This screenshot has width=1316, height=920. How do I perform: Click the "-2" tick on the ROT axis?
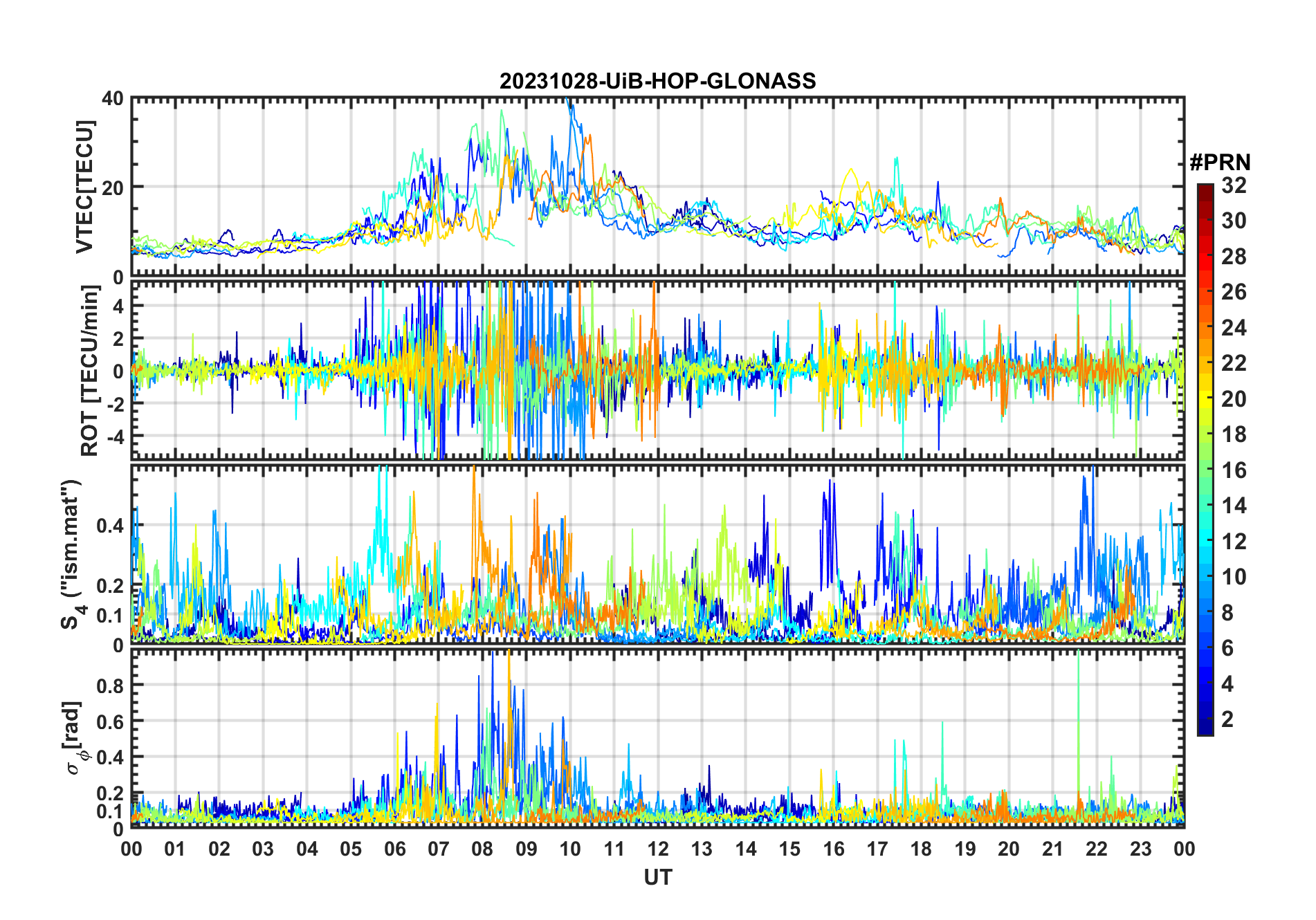point(114,404)
